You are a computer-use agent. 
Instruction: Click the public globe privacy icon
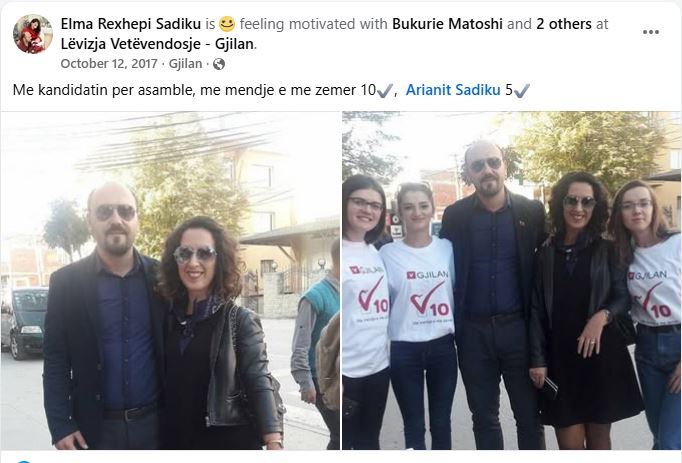[219, 64]
